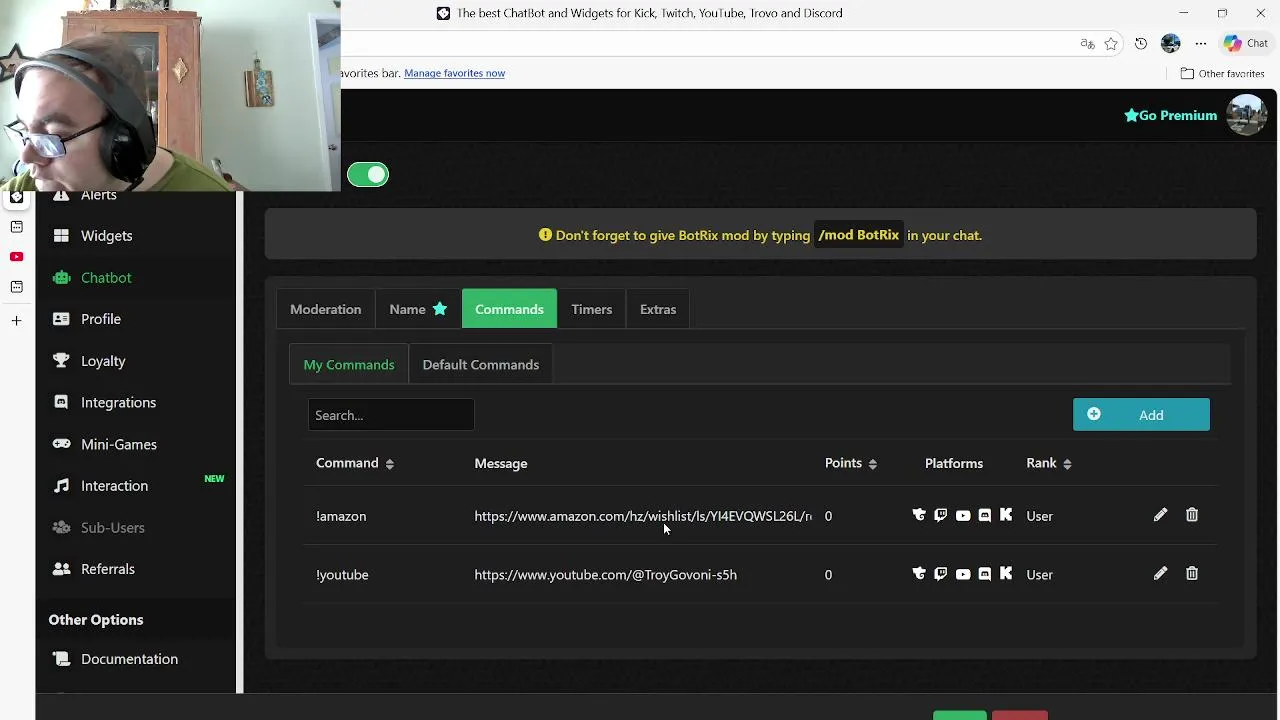Click the Go Premium link
The image size is (1280, 720).
point(1170,116)
